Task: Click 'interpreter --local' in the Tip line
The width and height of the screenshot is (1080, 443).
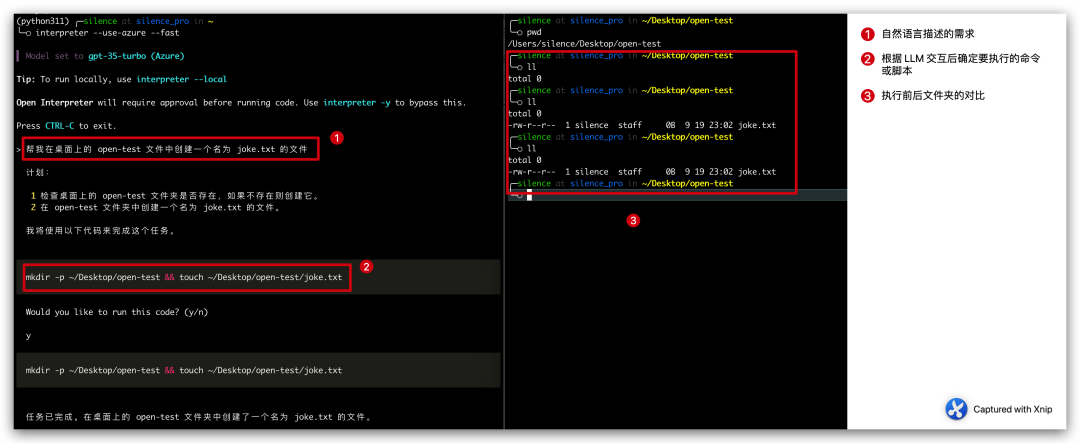Action: pyautogui.click(x=181, y=79)
